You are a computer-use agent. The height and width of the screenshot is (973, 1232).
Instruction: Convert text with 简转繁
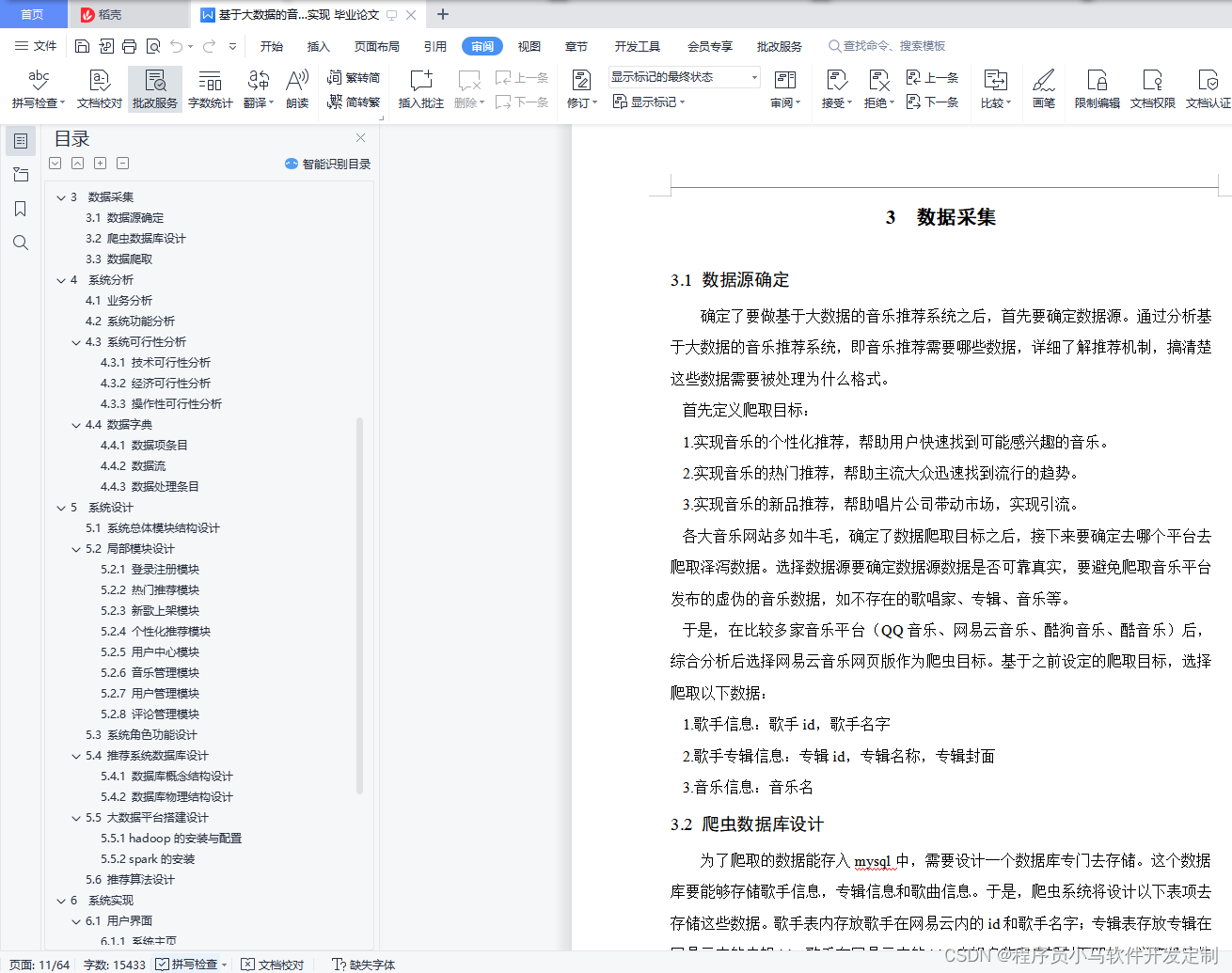[354, 102]
